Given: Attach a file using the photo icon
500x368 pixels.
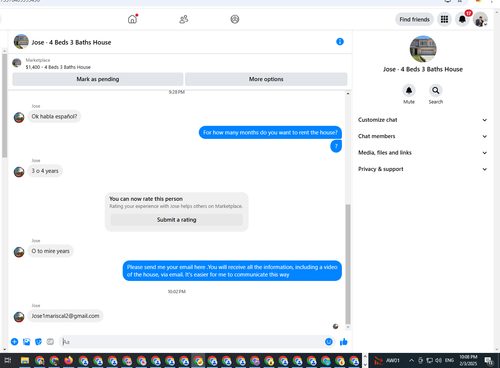Looking at the screenshot, I should pos(27,341).
